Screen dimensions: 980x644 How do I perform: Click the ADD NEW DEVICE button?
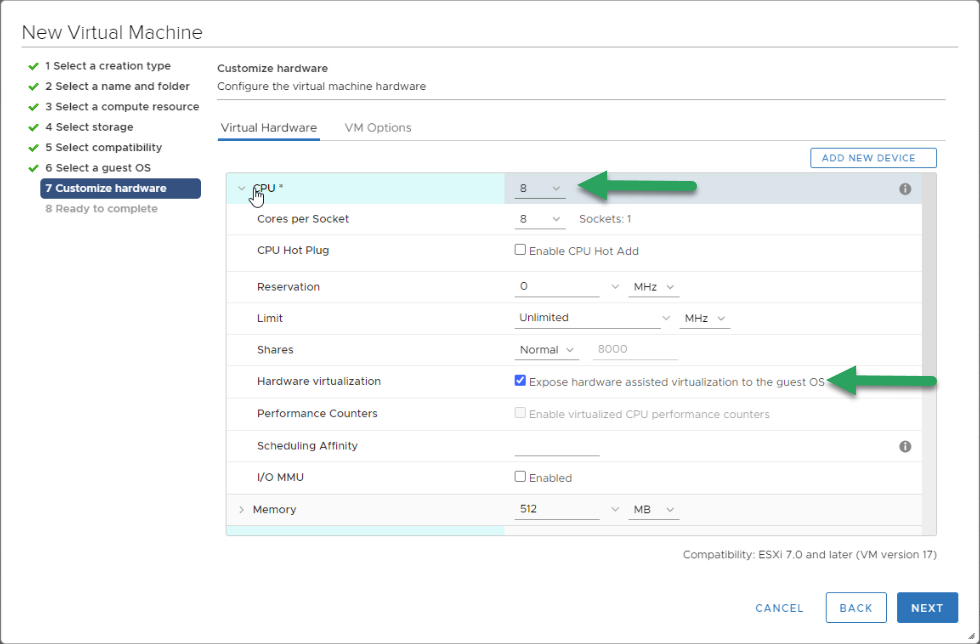point(873,158)
